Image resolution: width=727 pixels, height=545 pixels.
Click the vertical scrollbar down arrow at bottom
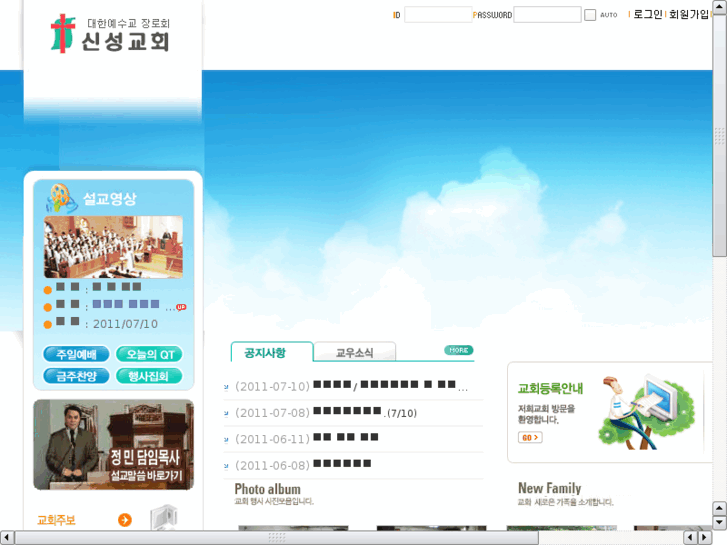point(720,522)
